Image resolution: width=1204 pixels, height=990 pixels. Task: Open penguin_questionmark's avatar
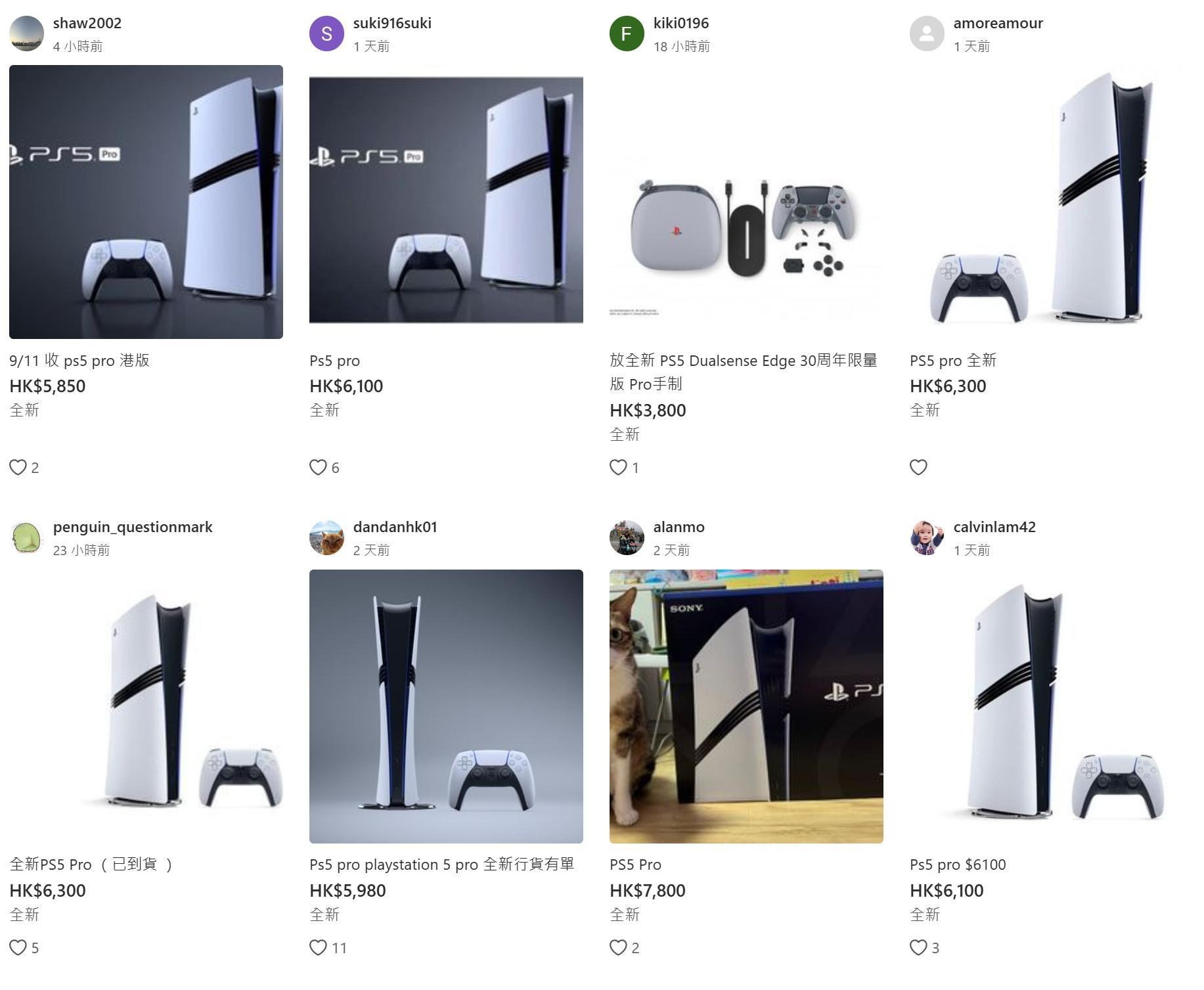coord(26,538)
